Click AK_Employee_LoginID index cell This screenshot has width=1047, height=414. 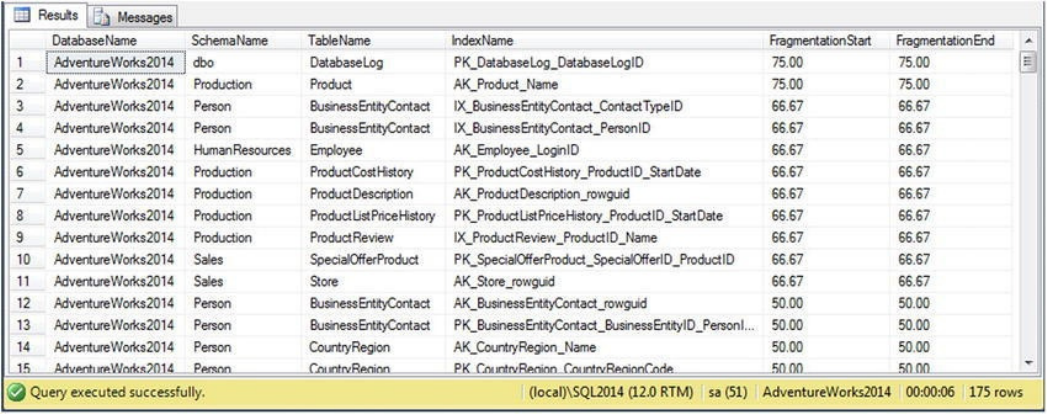pyautogui.click(x=604, y=150)
